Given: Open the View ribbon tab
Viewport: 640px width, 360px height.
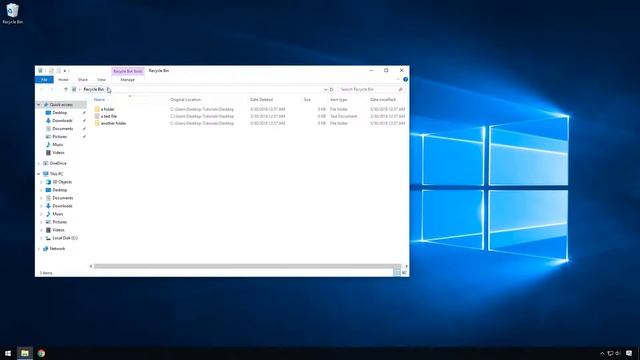Looking at the screenshot, I should (102, 80).
